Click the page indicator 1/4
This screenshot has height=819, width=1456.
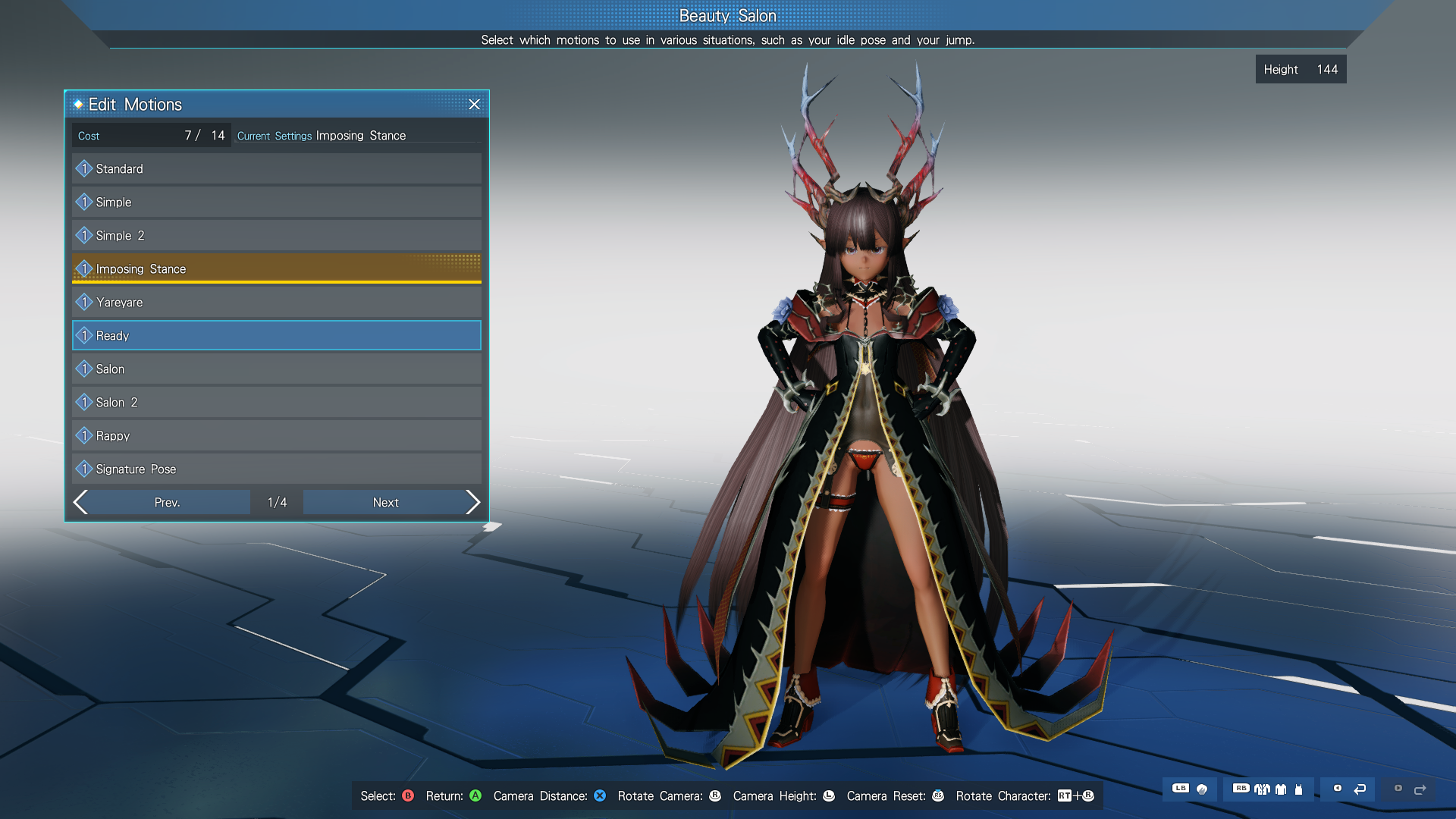[x=277, y=502]
